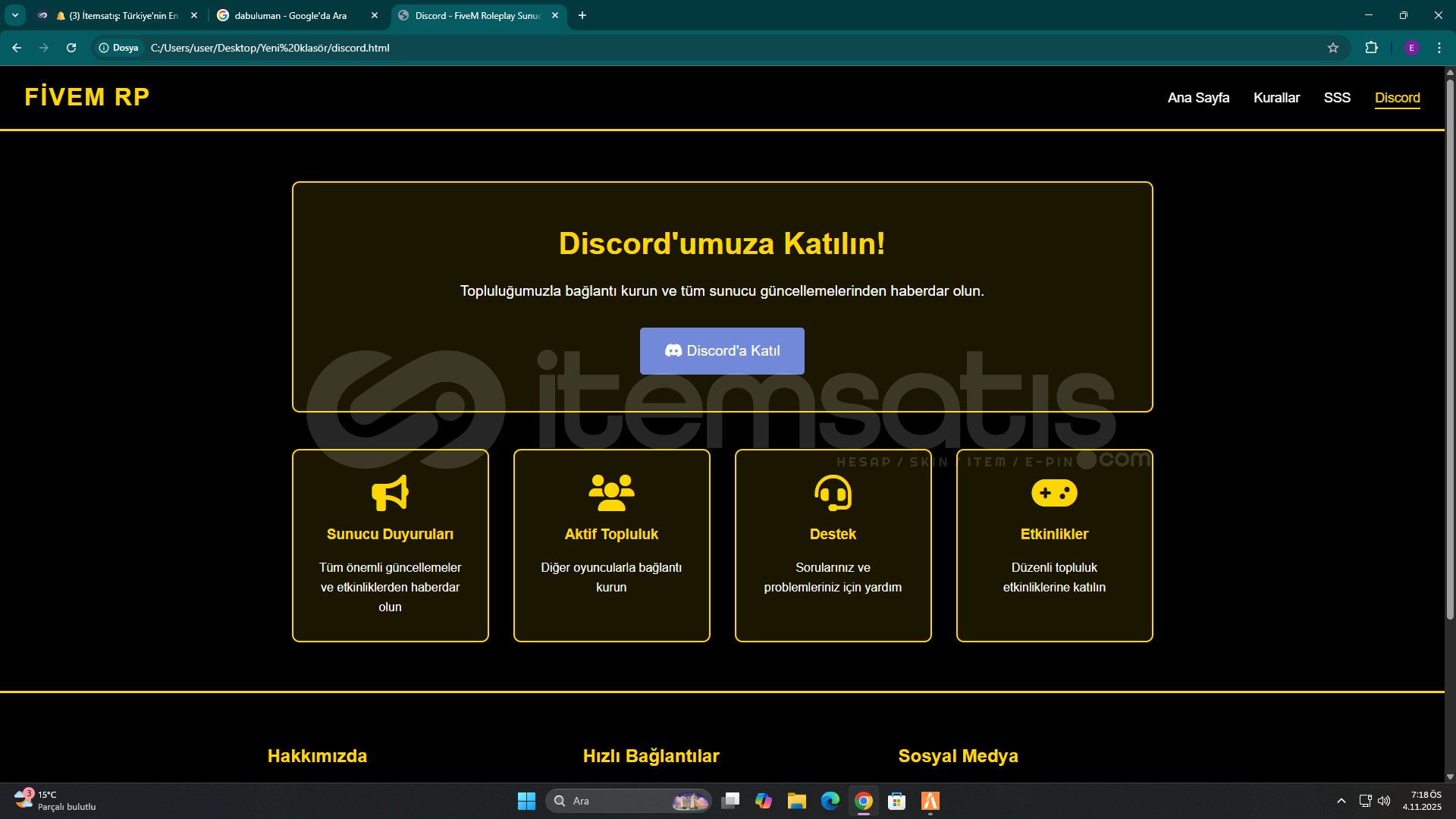The image size is (1456, 819).
Task: Click the FİVEM RP logo
Action: pyautogui.click(x=87, y=97)
